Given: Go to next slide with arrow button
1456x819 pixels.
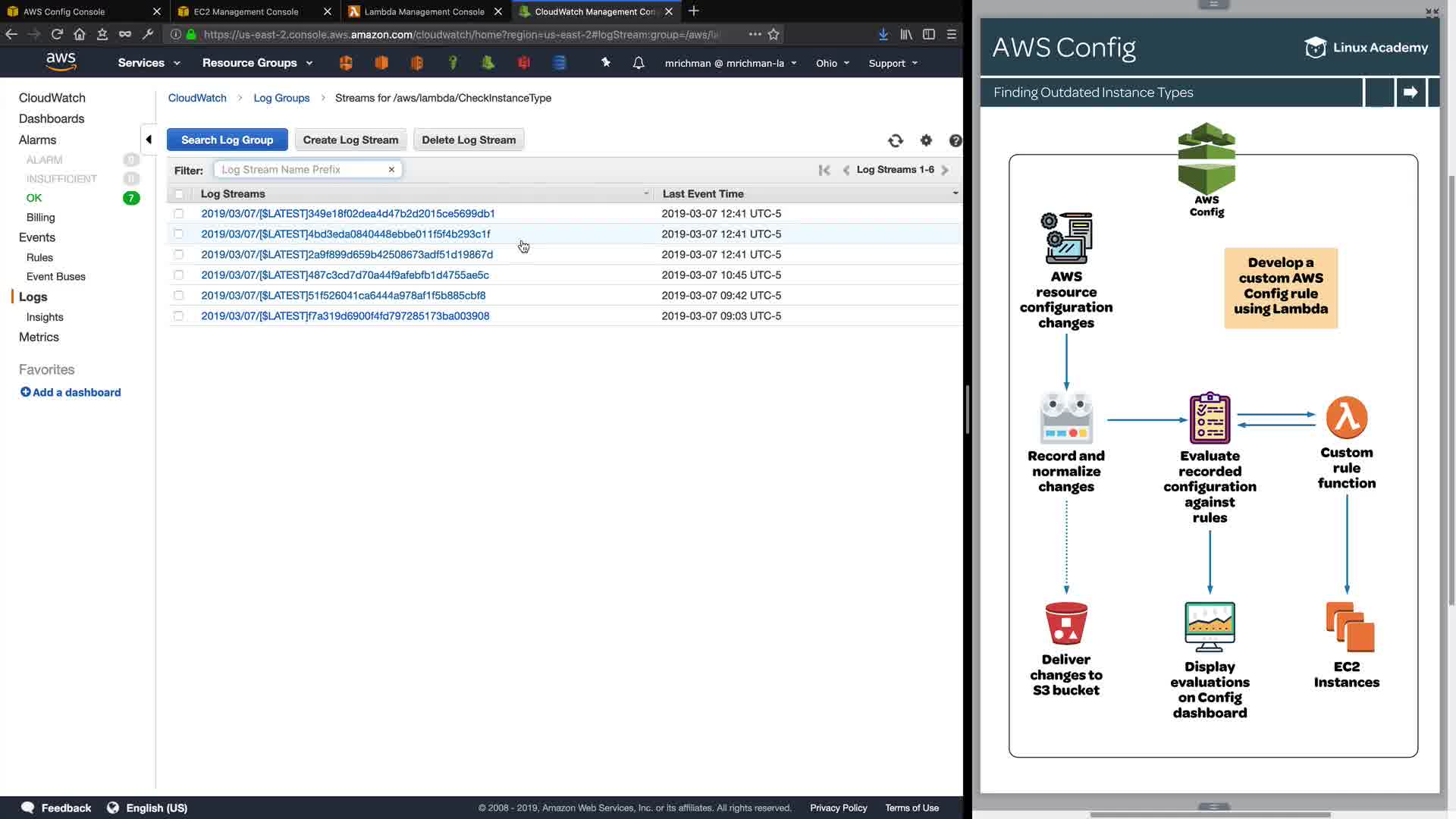Looking at the screenshot, I should click(1410, 93).
